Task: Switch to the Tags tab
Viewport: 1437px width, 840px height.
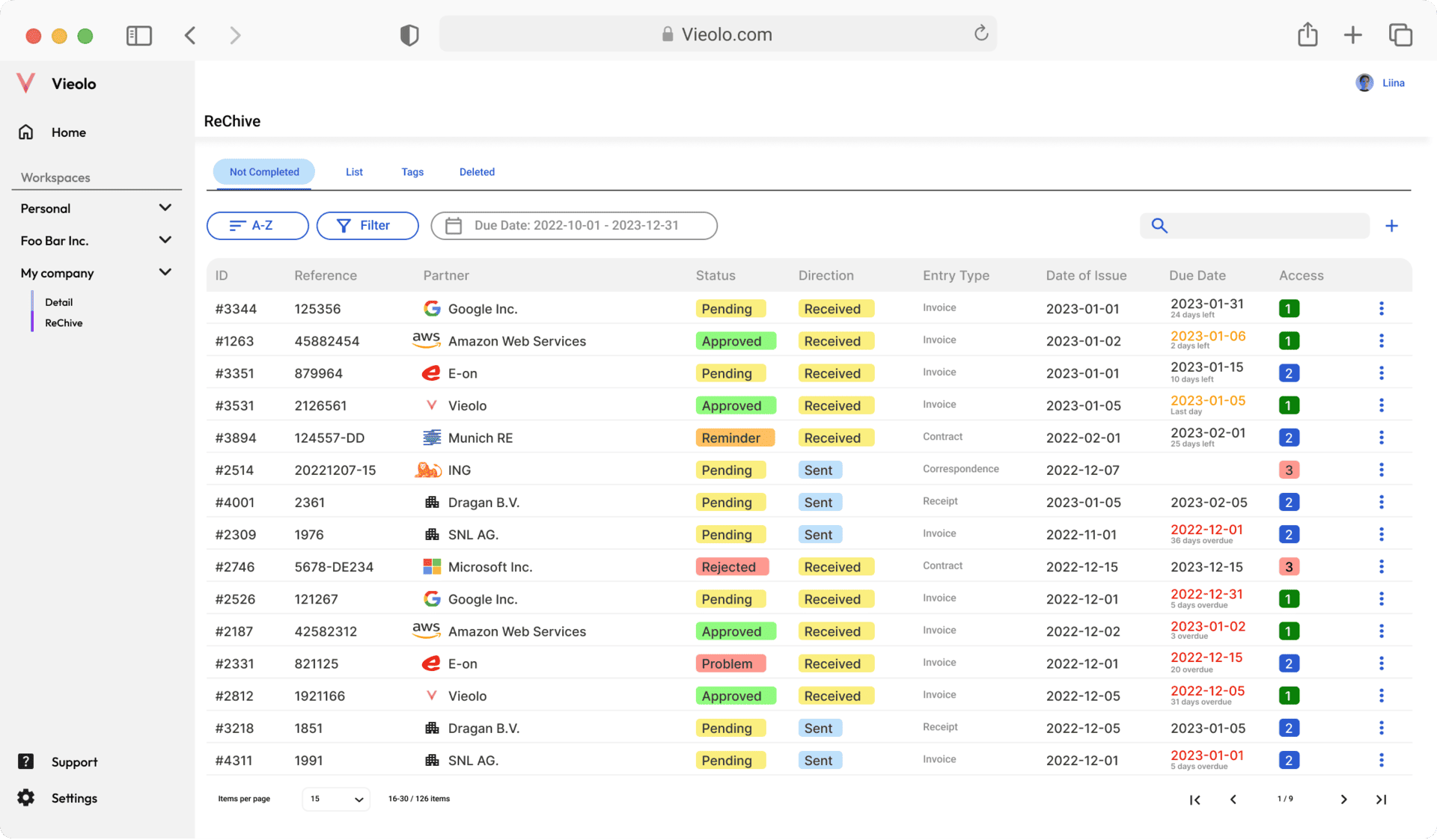Action: pos(412,172)
